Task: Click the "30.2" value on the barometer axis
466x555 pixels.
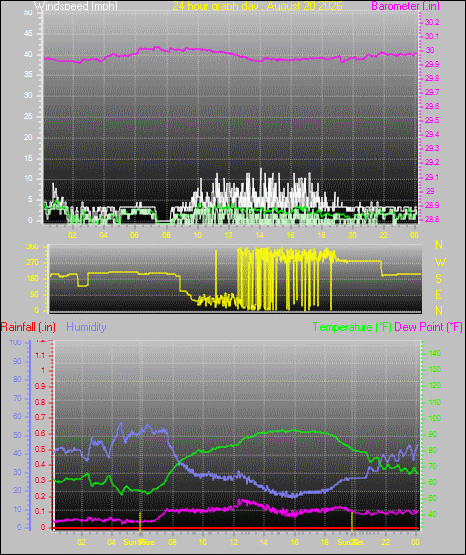Action: [432, 22]
